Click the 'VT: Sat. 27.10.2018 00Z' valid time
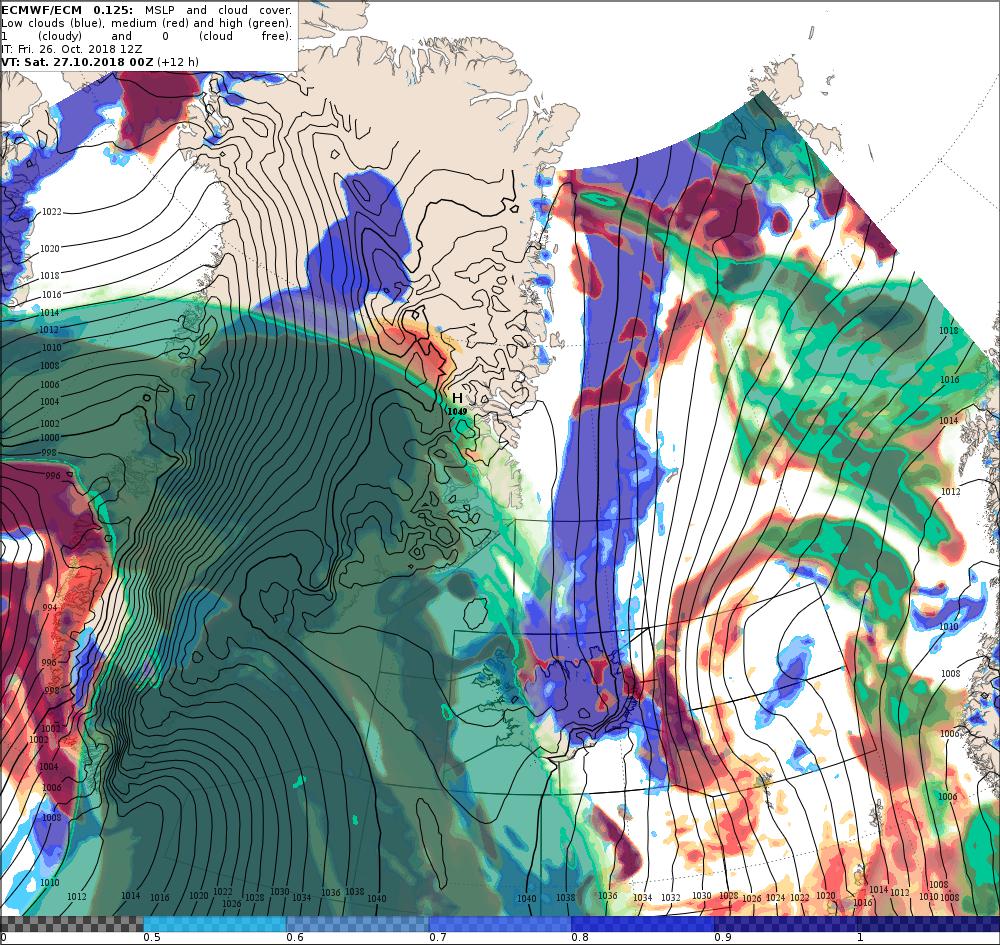1000x945 pixels. click(x=77, y=62)
